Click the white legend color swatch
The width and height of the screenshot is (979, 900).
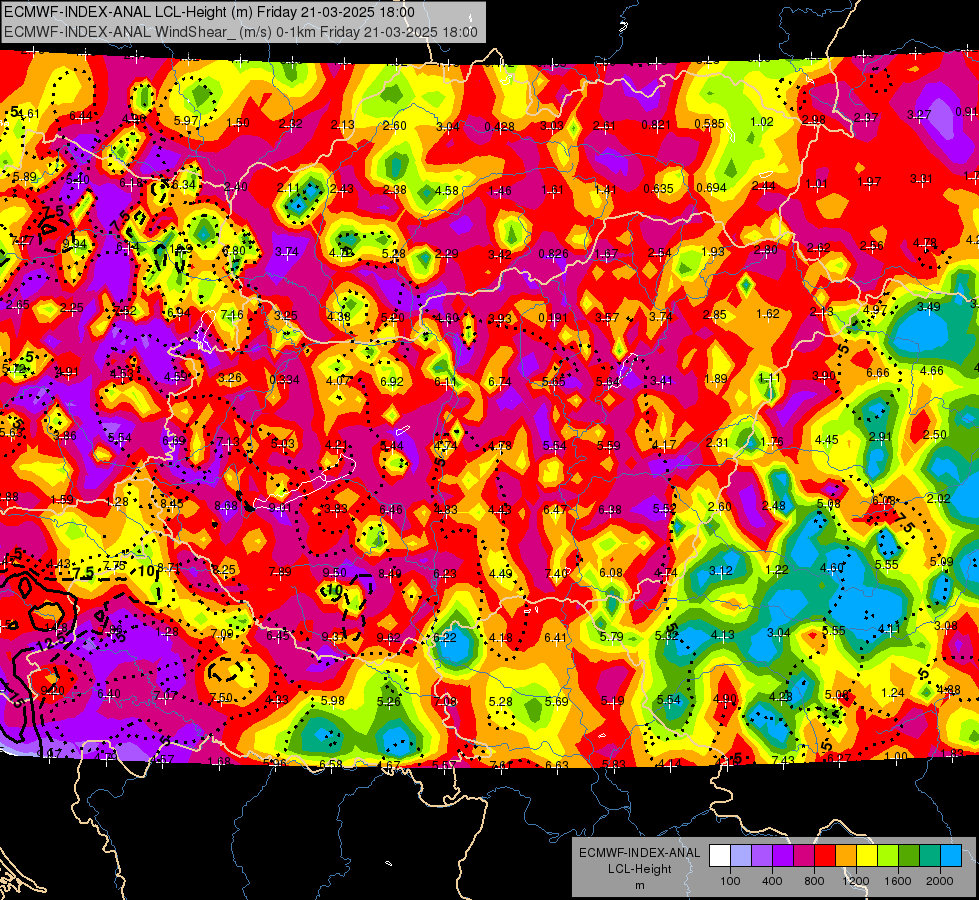pyautogui.click(x=720, y=856)
